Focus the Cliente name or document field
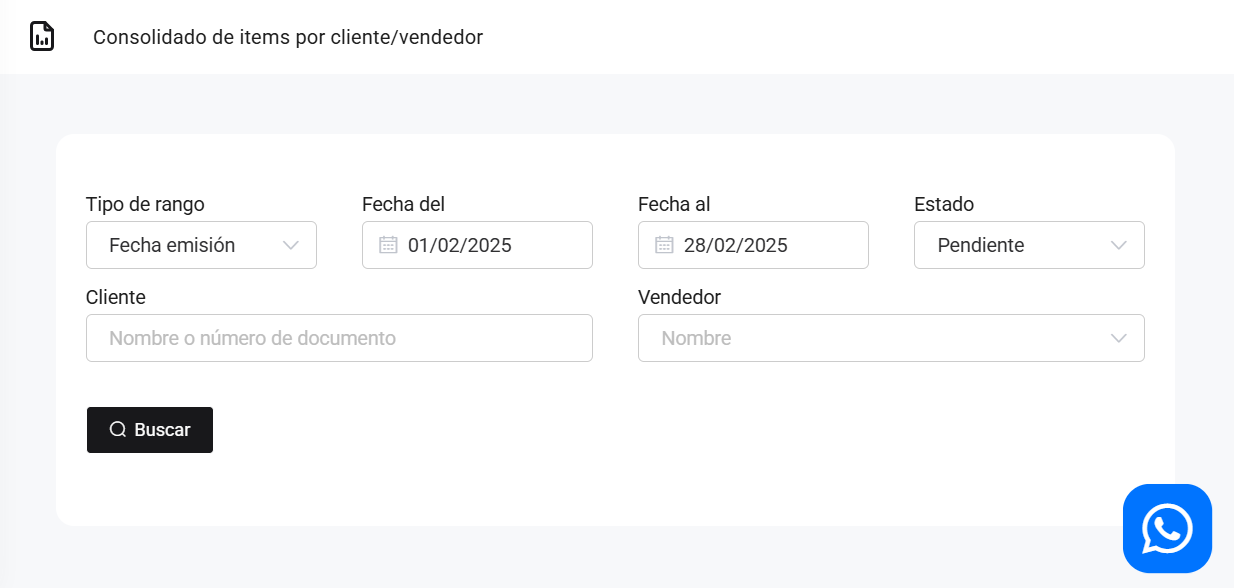 pyautogui.click(x=339, y=338)
